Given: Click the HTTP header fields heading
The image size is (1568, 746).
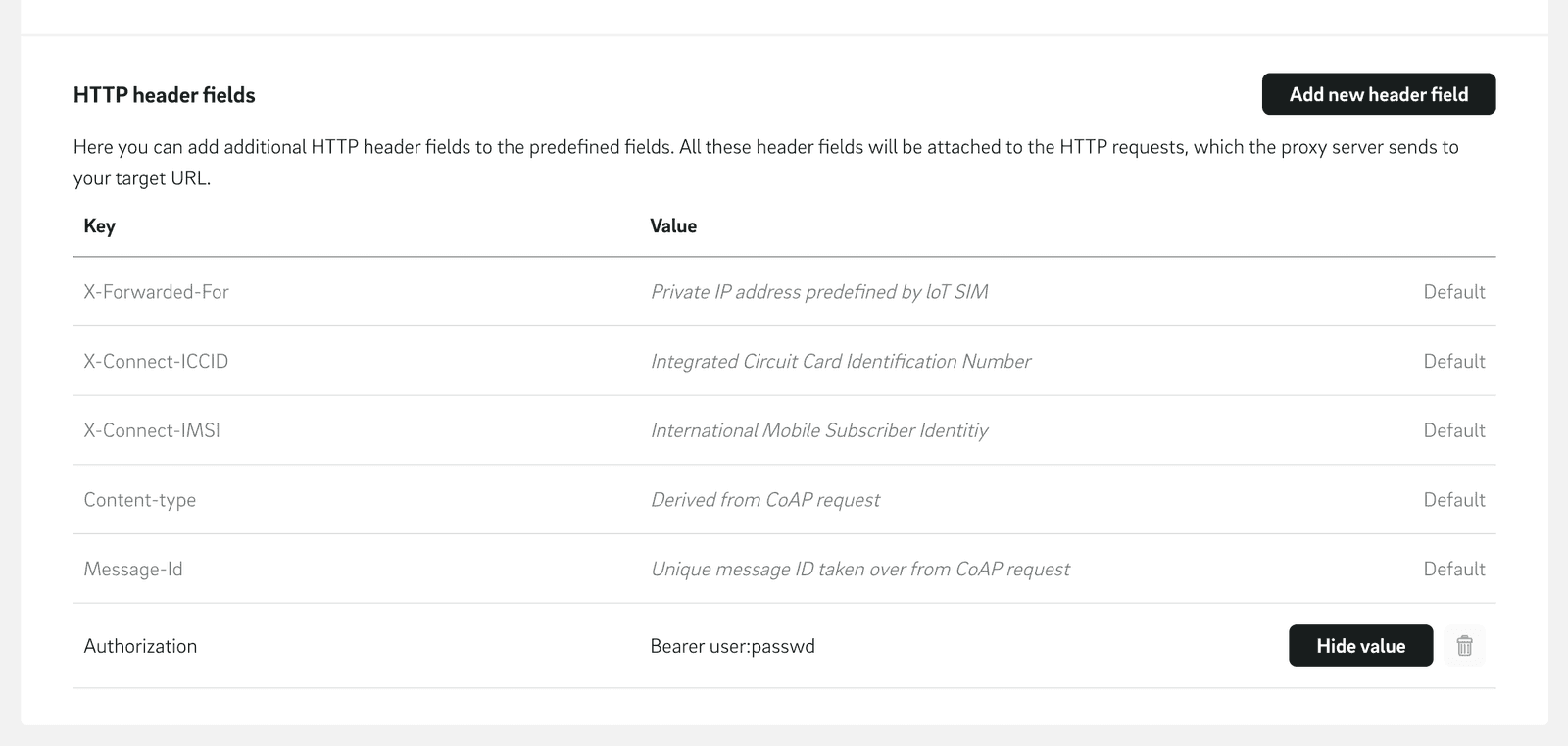Looking at the screenshot, I should coord(163,94).
